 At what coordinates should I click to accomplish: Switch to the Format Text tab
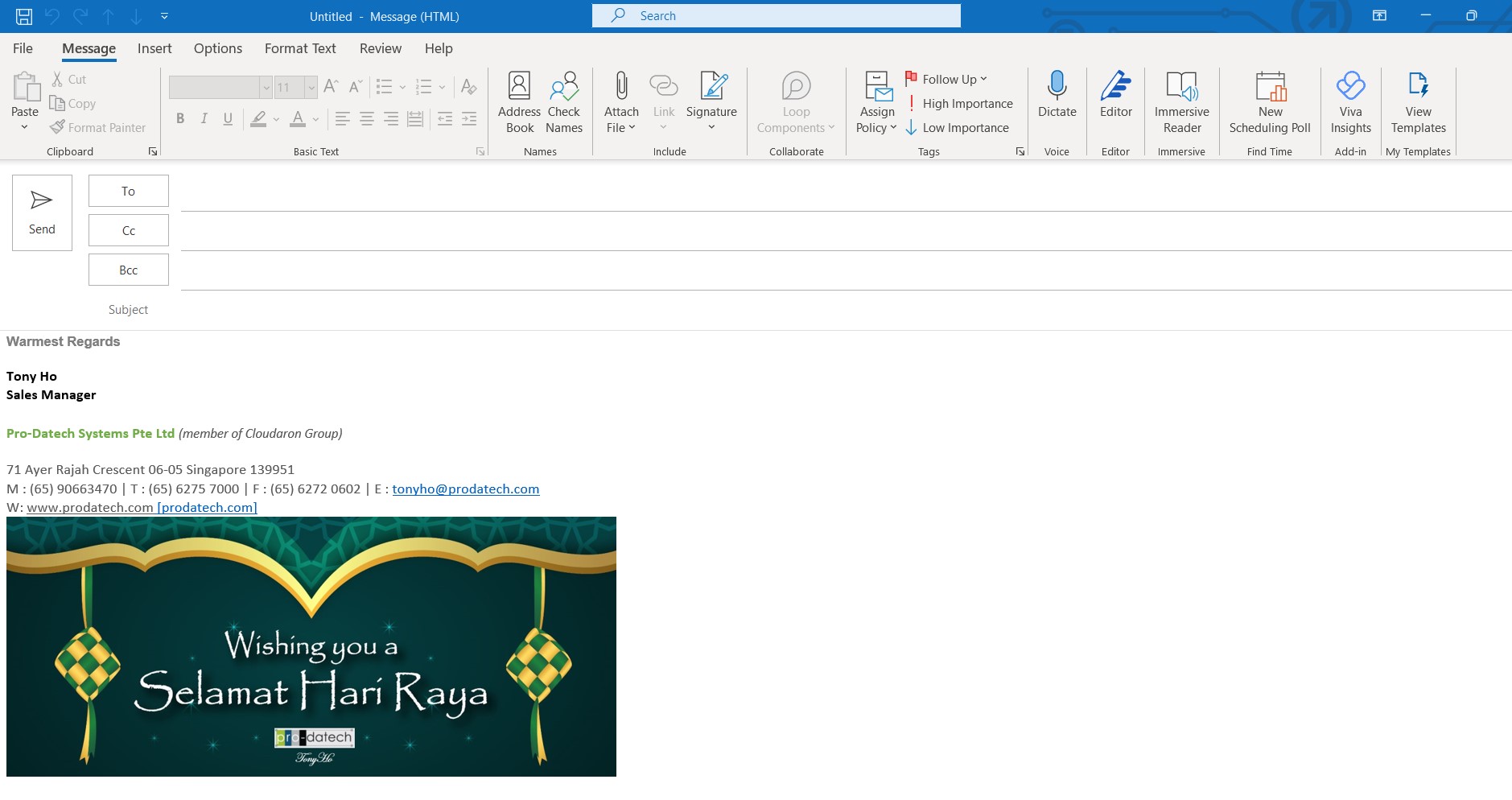tap(300, 48)
